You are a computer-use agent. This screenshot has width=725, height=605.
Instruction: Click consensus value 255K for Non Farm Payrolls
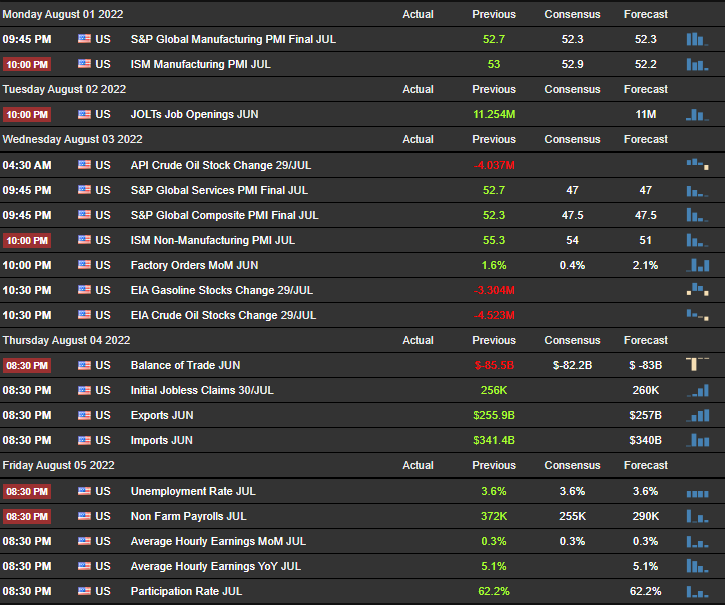pos(572,516)
